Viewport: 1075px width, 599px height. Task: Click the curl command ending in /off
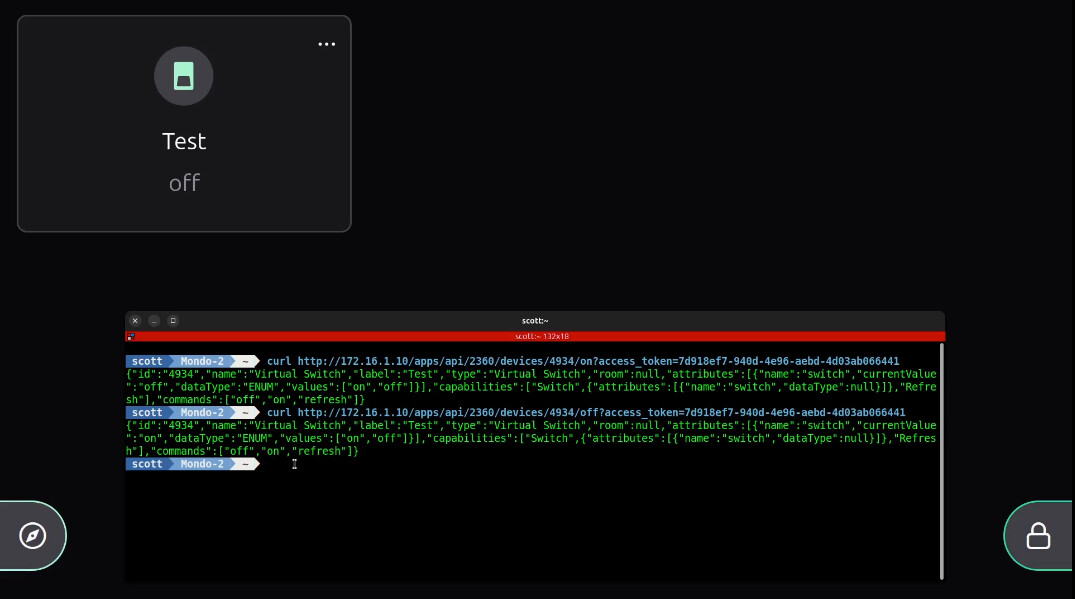point(585,413)
